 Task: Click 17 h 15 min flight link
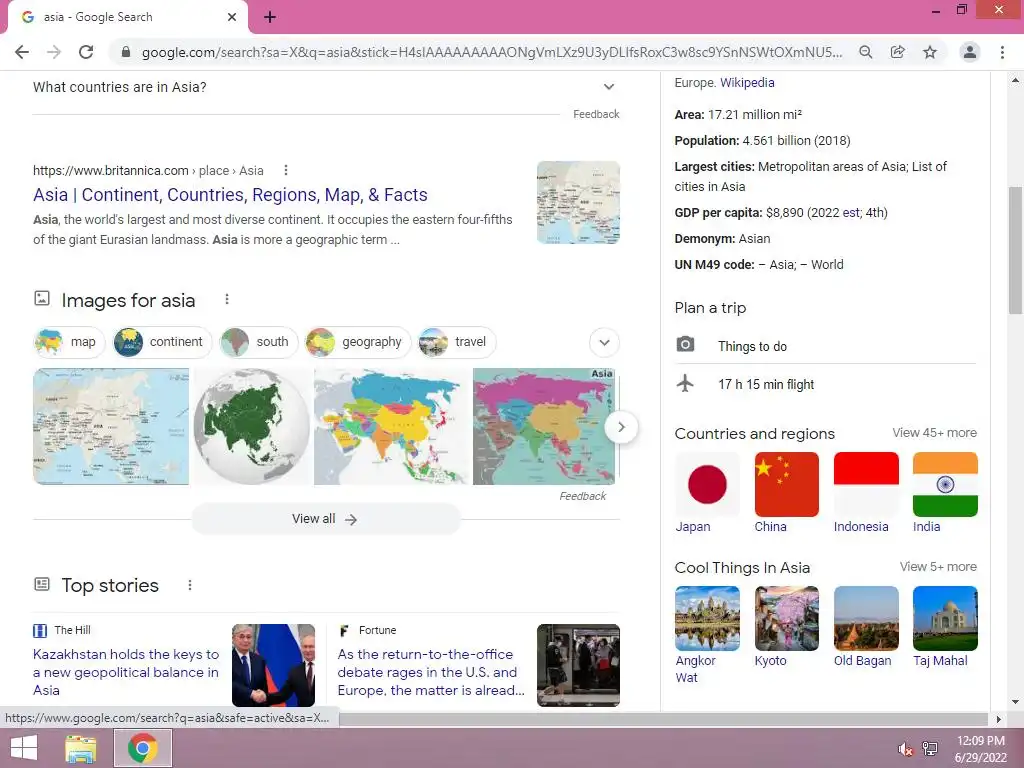click(x=766, y=384)
